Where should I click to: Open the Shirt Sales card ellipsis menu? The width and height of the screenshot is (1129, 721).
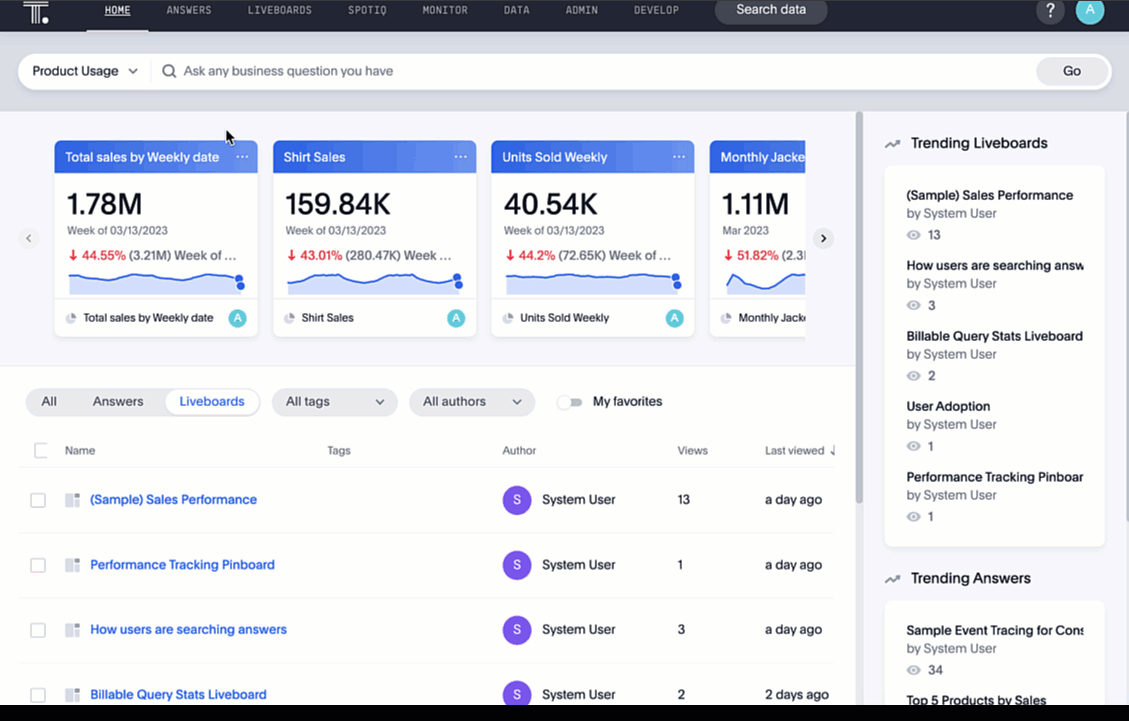coord(460,157)
